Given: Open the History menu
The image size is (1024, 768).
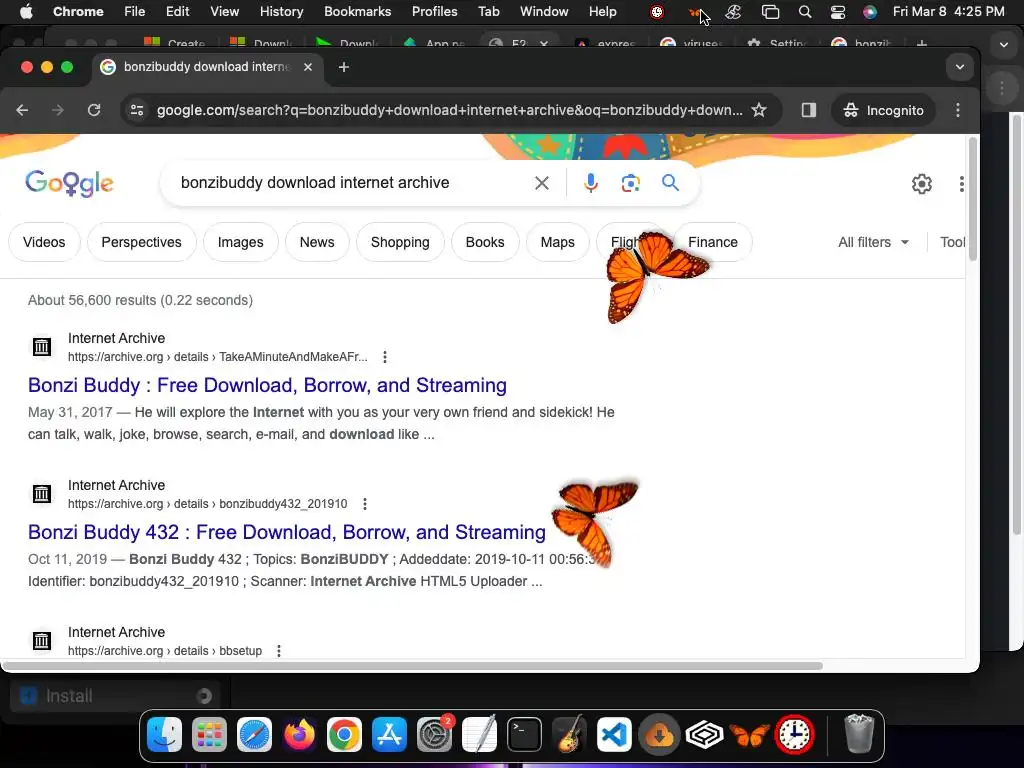Looking at the screenshot, I should click(281, 12).
